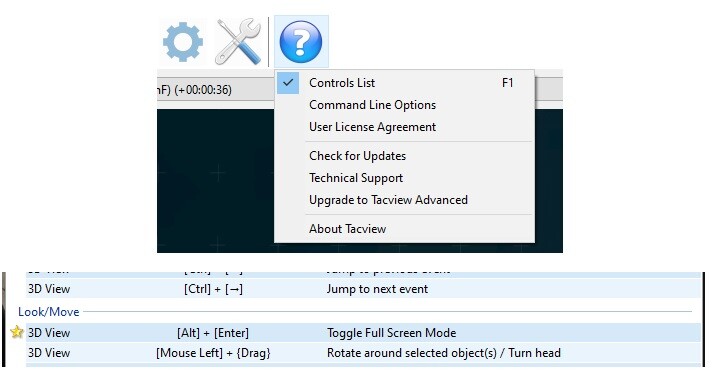Select the Toggle Full Screen Mode row

pos(363,332)
